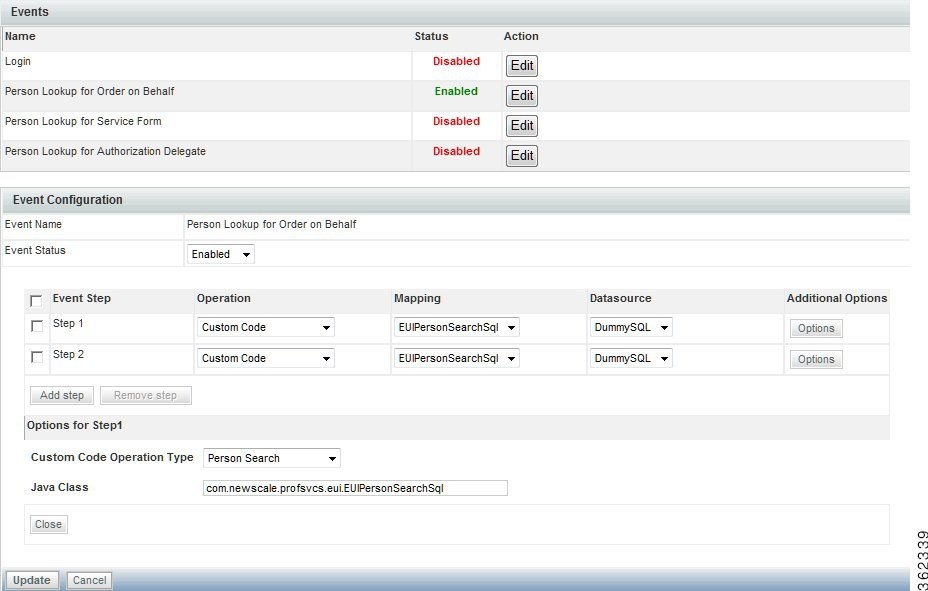This screenshot has width=928, height=591.
Task: Select the Step 2 checkbox
Action: click(36, 358)
